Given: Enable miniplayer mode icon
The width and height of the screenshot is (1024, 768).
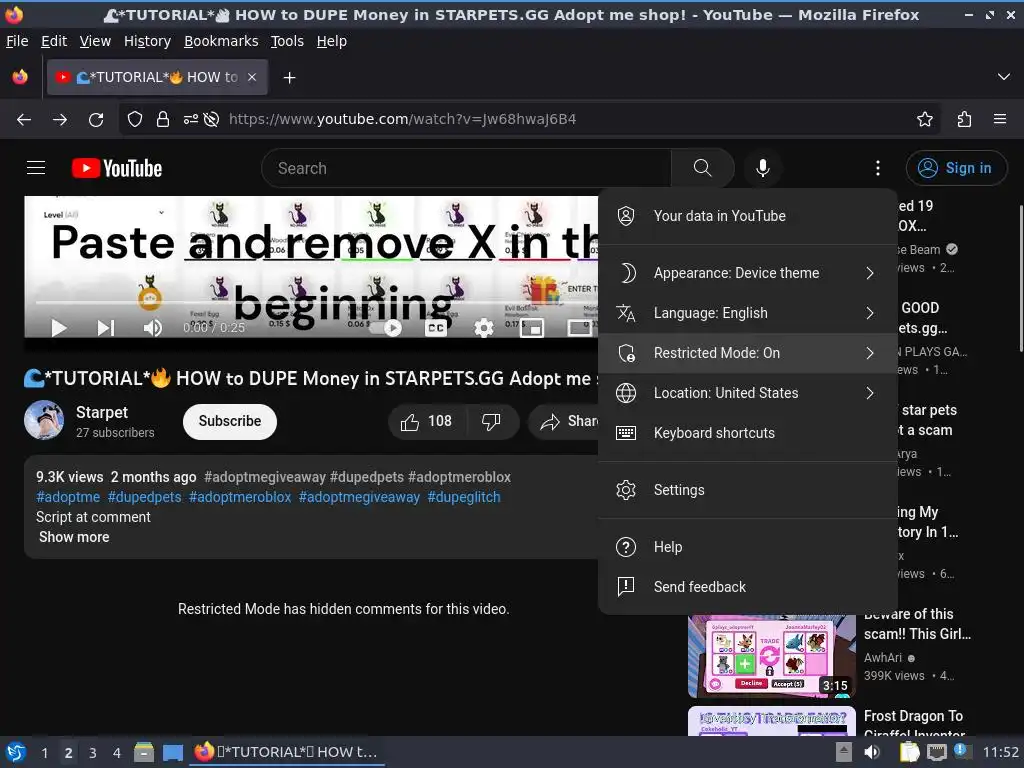Looking at the screenshot, I should point(532,328).
